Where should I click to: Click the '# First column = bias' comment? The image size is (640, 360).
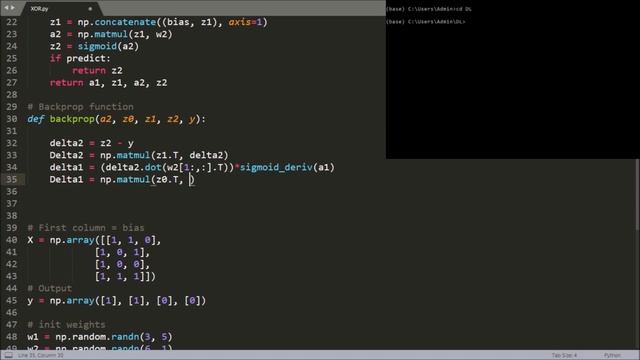click(x=86, y=228)
